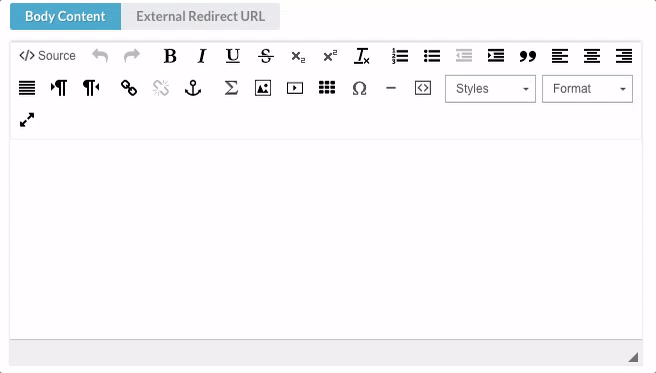The image size is (656, 373).
Task: Toggle underline formatting
Action: coord(233,56)
